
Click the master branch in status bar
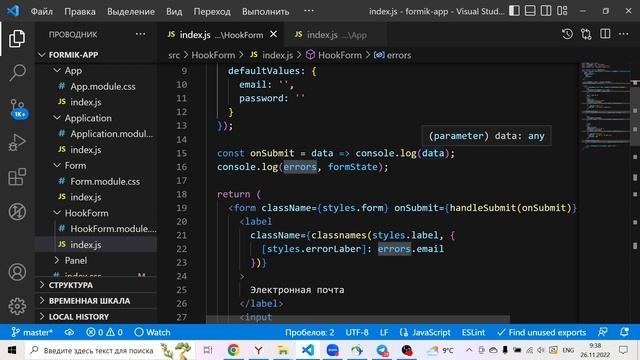(32, 332)
